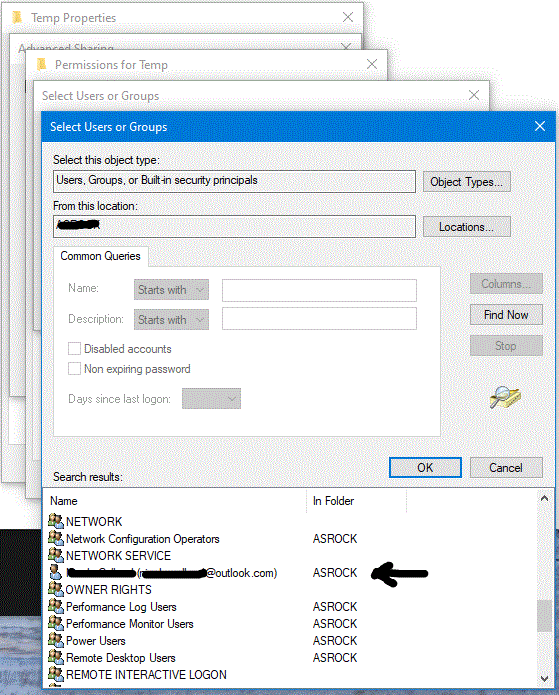Image resolution: width=559 pixels, height=695 pixels.
Task: Select OWNER RIGHTS in results
Action: coord(109,590)
